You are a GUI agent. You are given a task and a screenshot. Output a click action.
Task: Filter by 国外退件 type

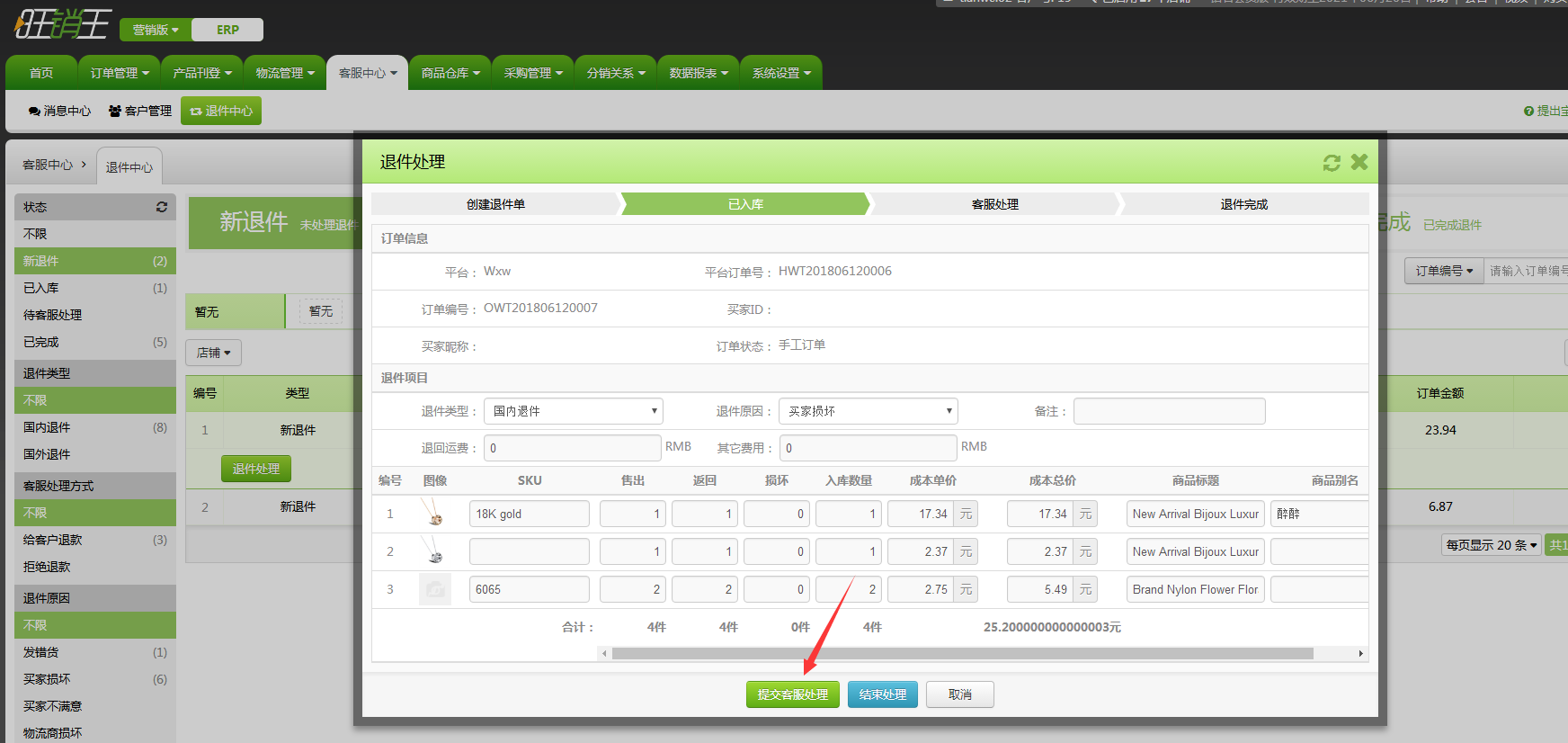click(95, 454)
